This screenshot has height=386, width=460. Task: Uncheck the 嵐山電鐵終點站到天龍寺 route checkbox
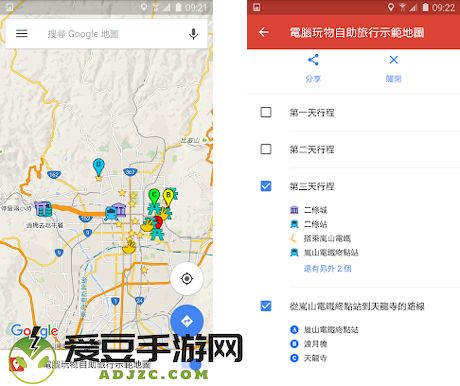(266, 306)
